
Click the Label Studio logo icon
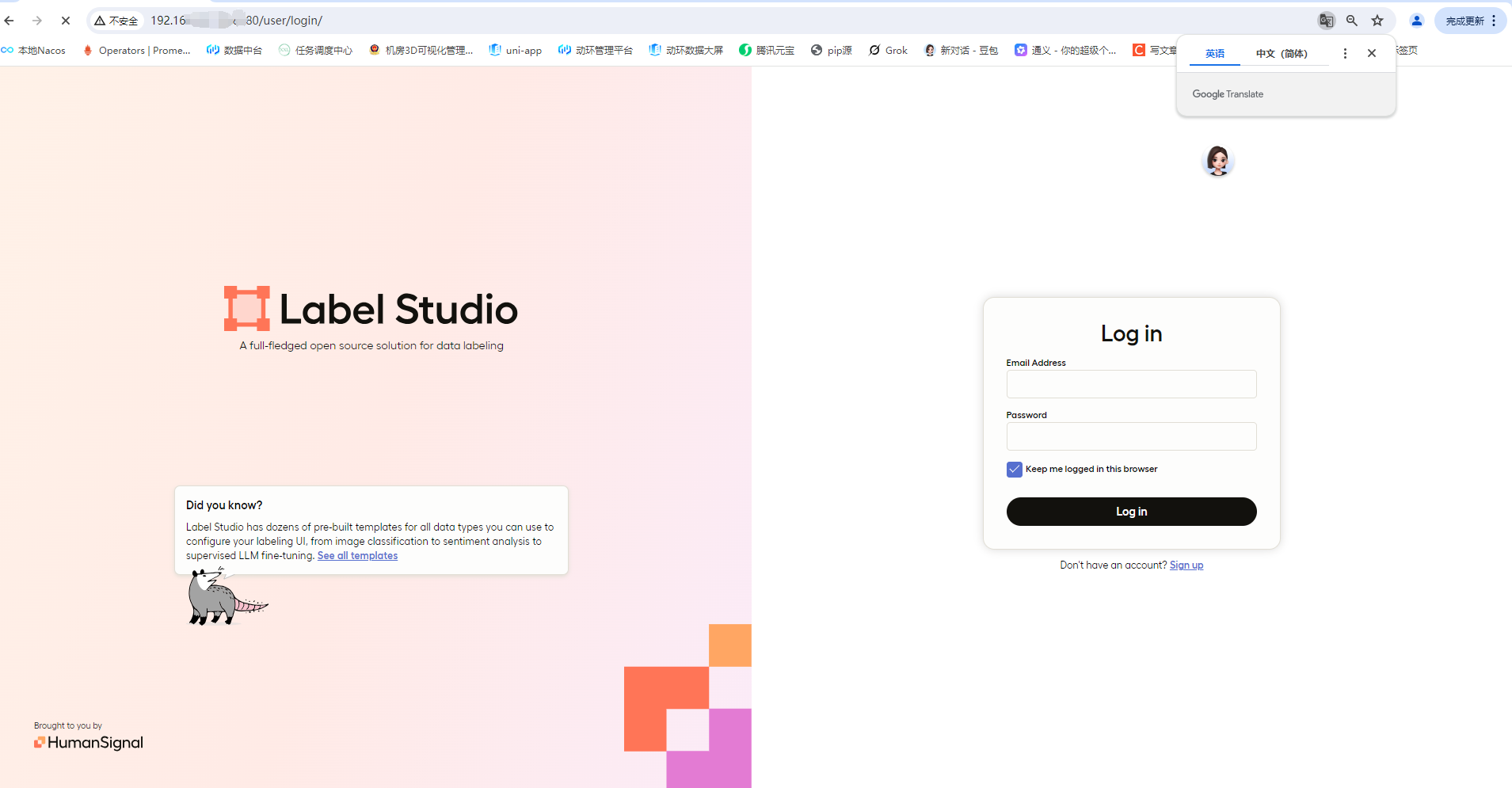click(x=247, y=308)
